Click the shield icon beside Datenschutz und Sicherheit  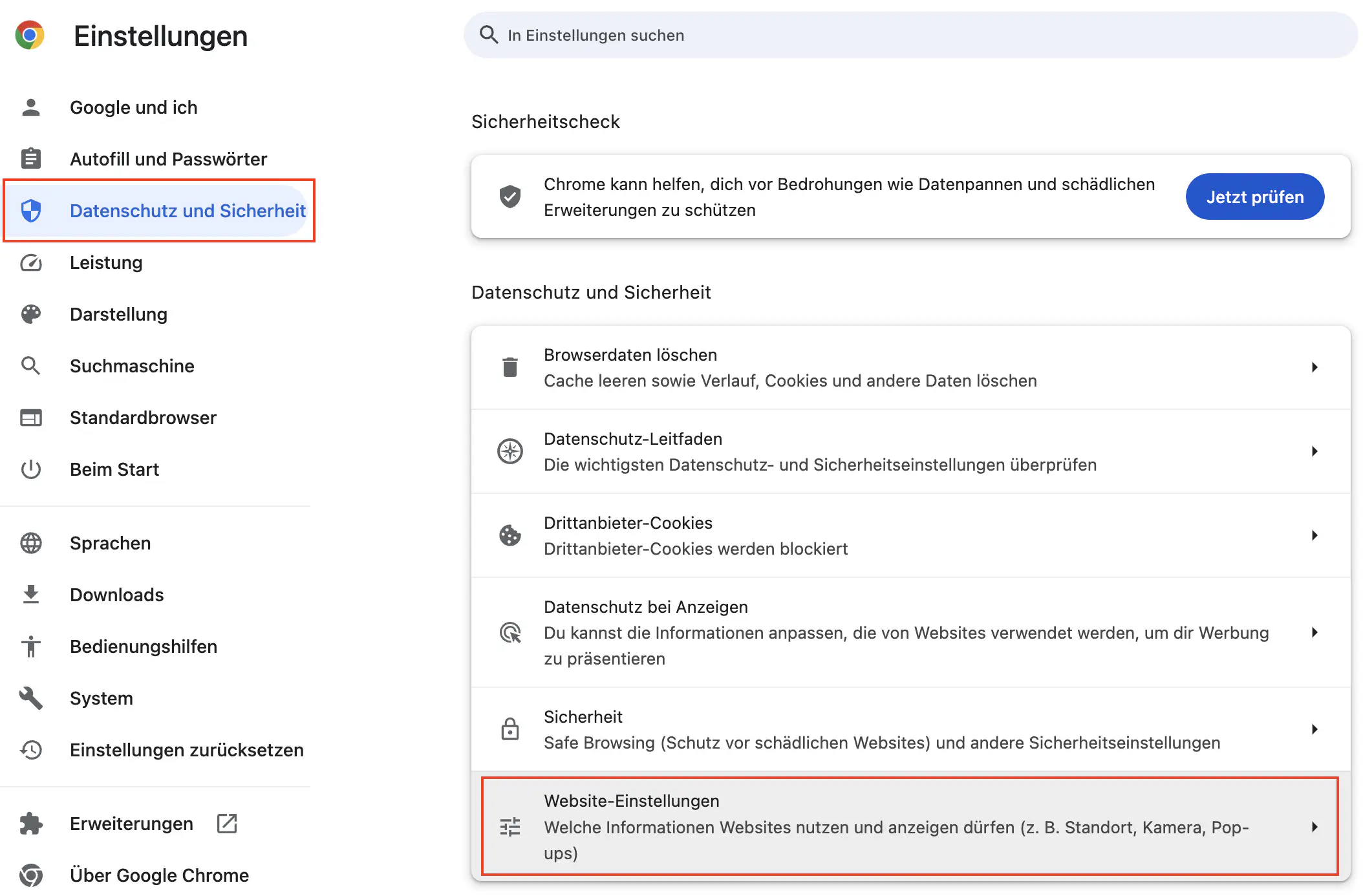tap(30, 210)
